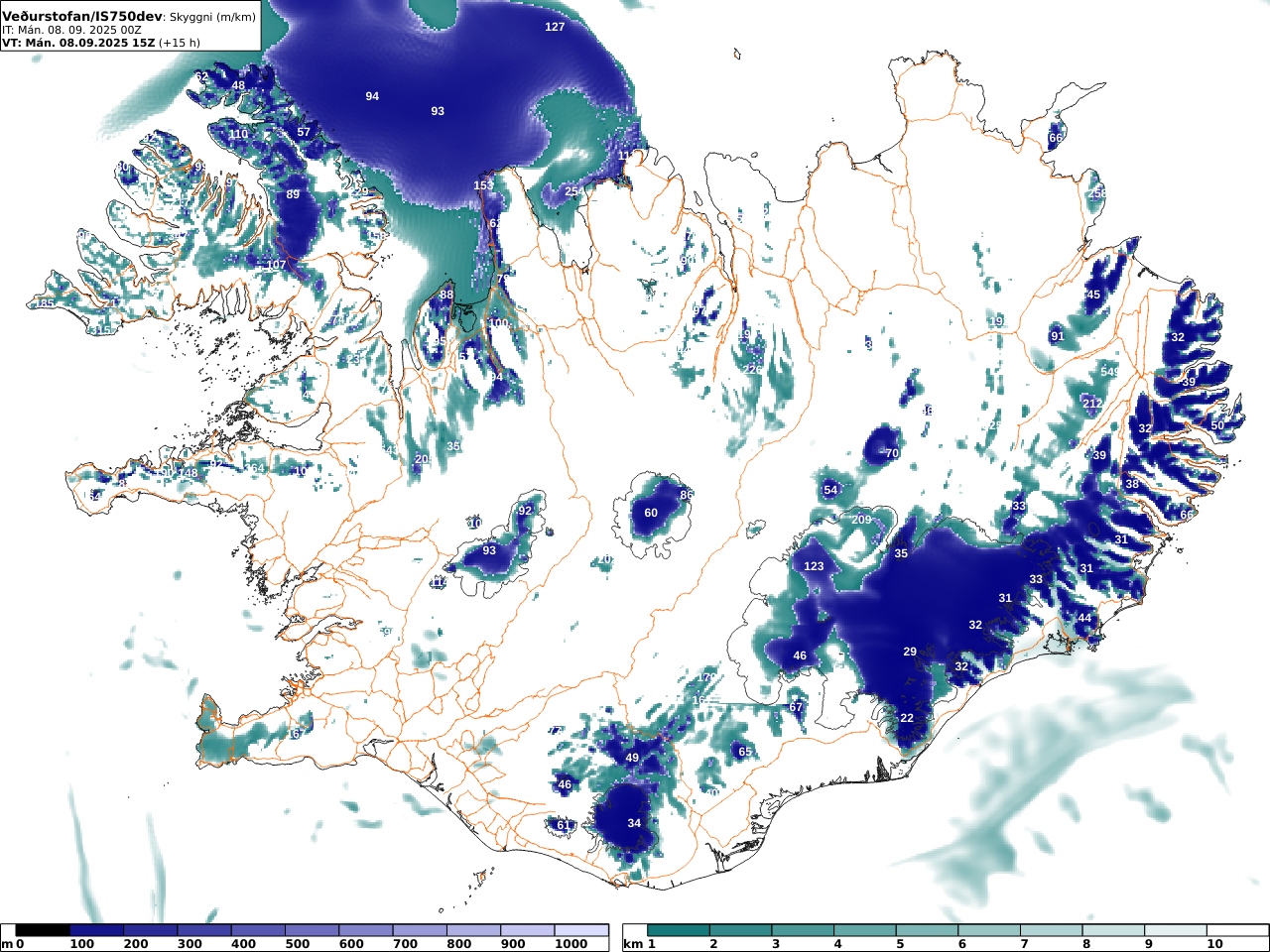
Task: Pick the legend swatch between 100 and 200 m
Action: click(x=96, y=930)
